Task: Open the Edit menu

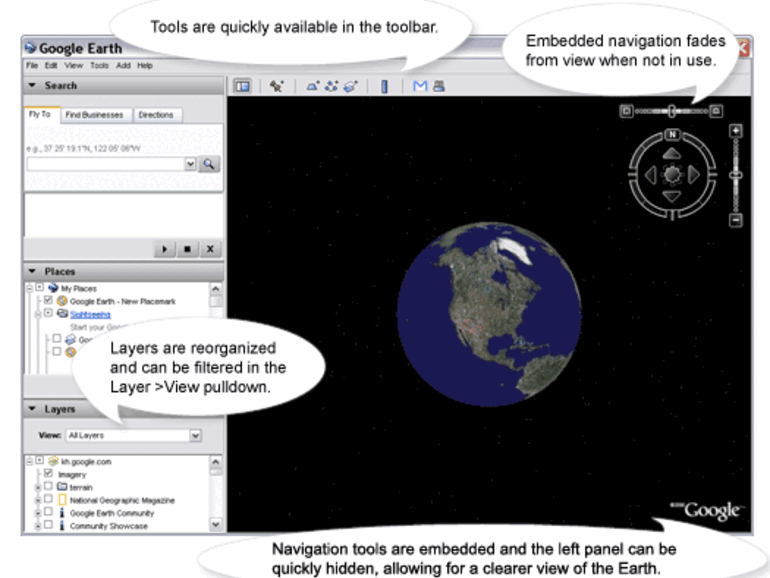Action: pos(51,65)
